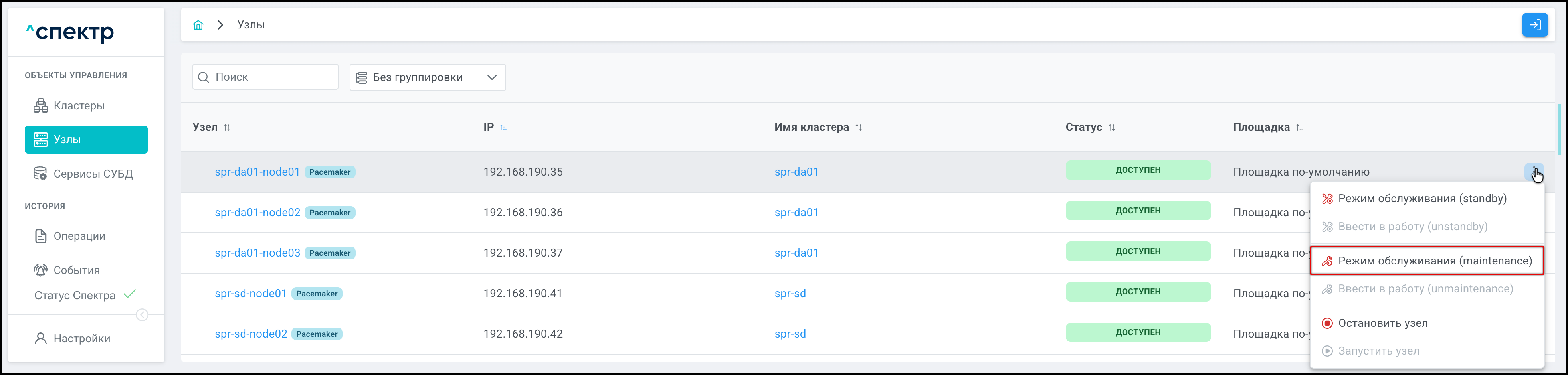Click the logout icon button
The image size is (1568, 375).
pyautogui.click(x=1534, y=25)
